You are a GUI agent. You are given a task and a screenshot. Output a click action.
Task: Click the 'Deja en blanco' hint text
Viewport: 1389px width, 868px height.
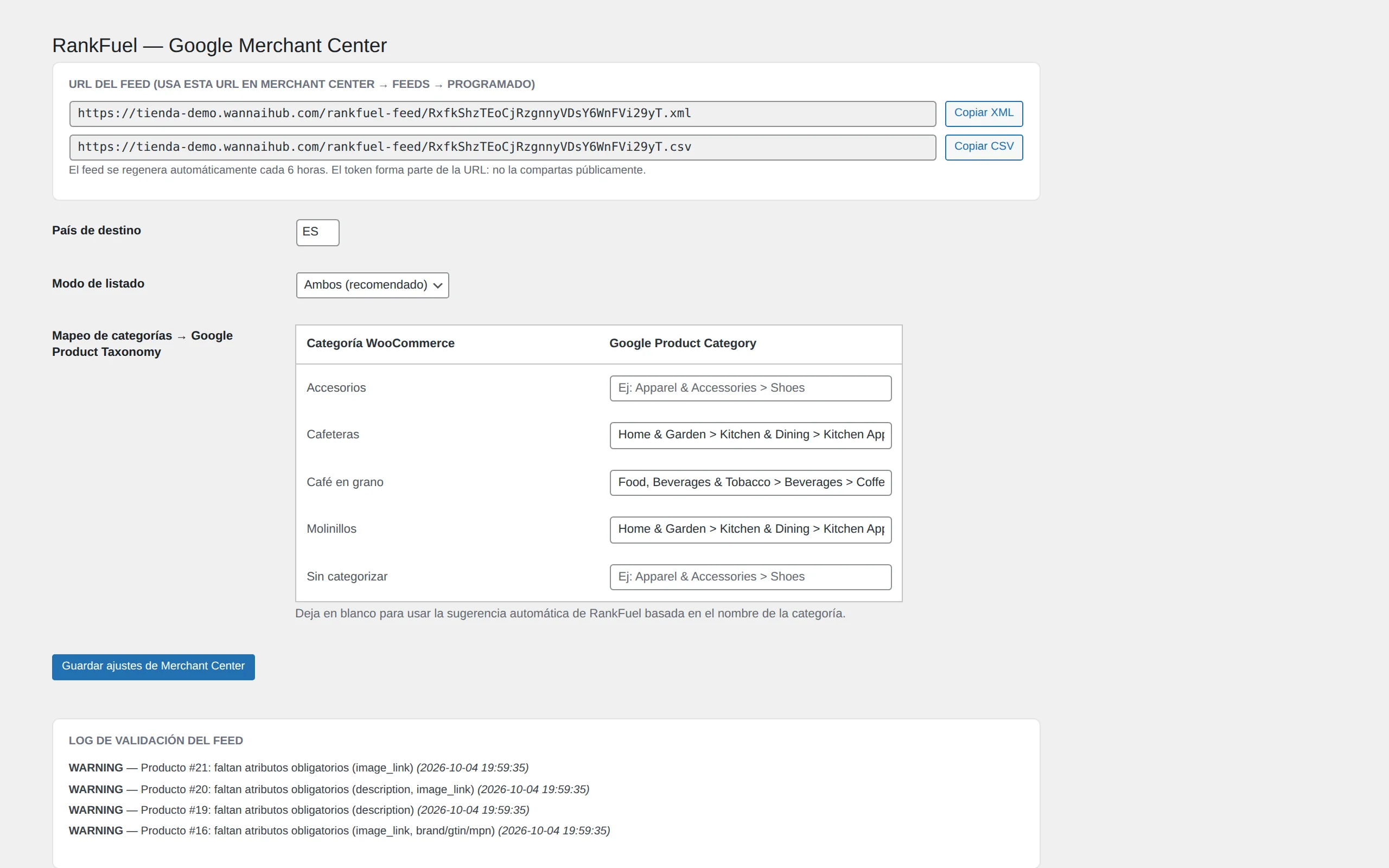point(570,614)
